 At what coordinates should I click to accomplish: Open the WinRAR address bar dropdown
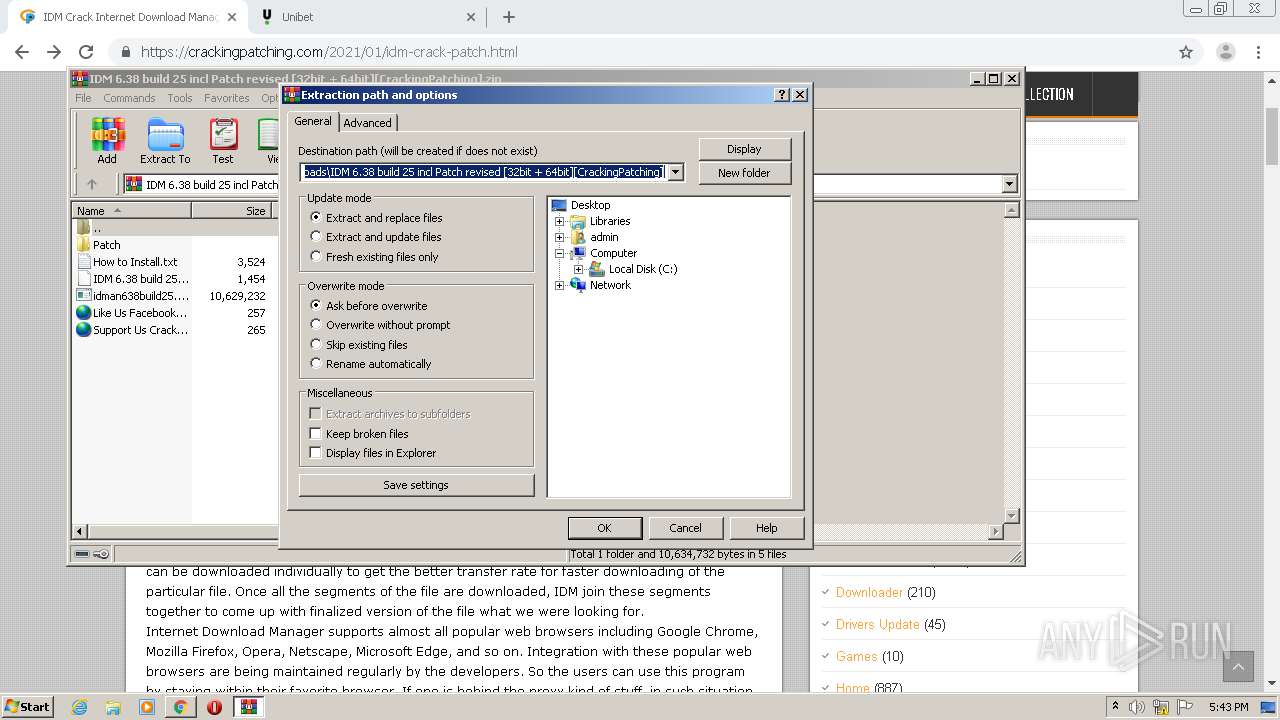click(1009, 184)
